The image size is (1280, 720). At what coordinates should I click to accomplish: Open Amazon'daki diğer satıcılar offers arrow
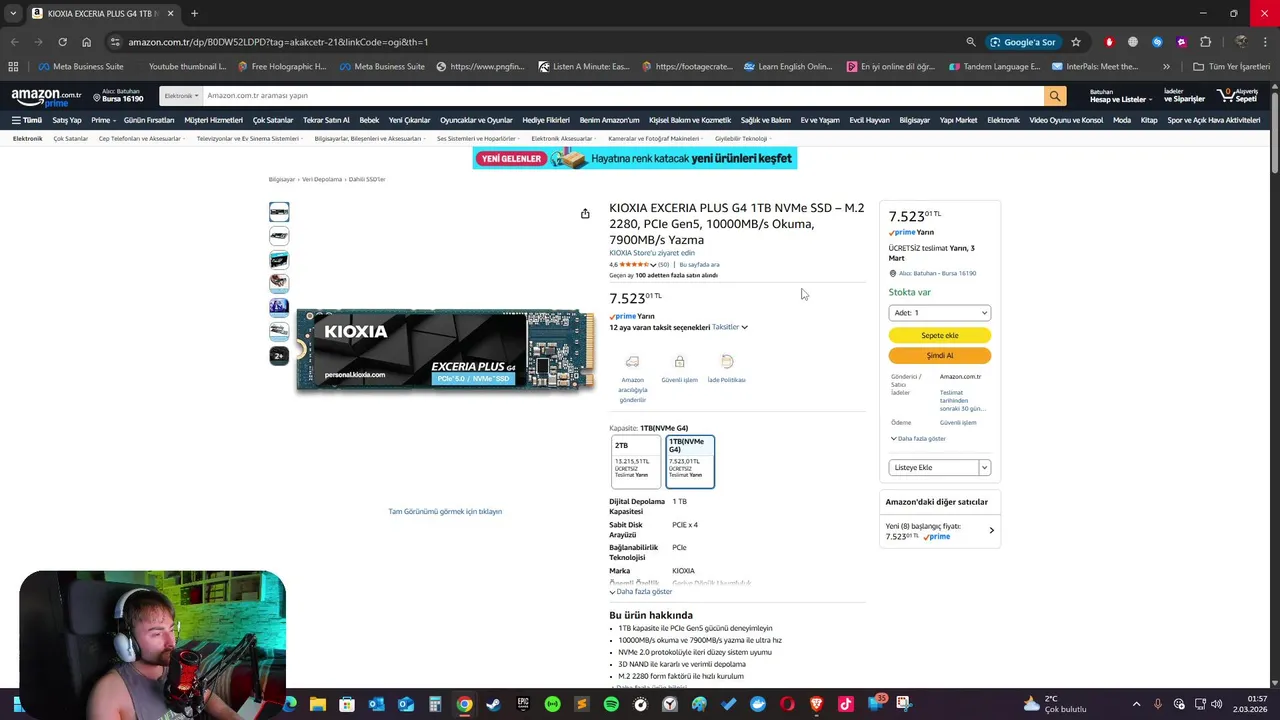[x=991, y=531]
